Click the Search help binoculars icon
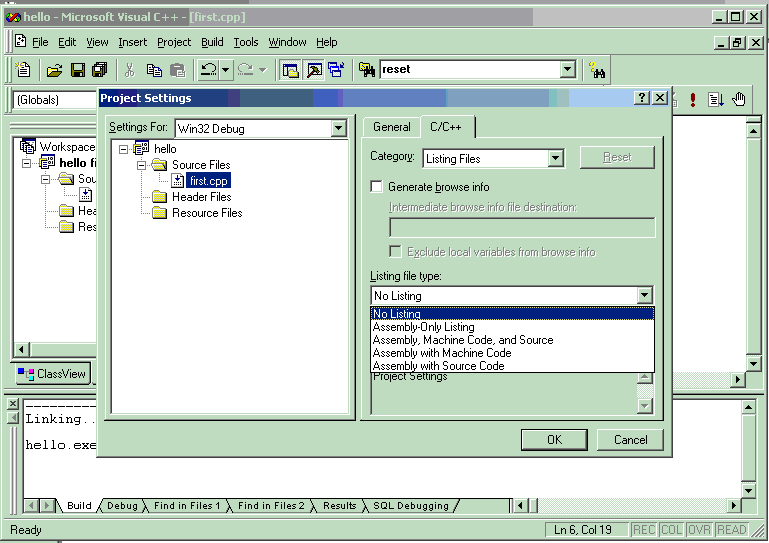The height and width of the screenshot is (543, 769). (596, 70)
